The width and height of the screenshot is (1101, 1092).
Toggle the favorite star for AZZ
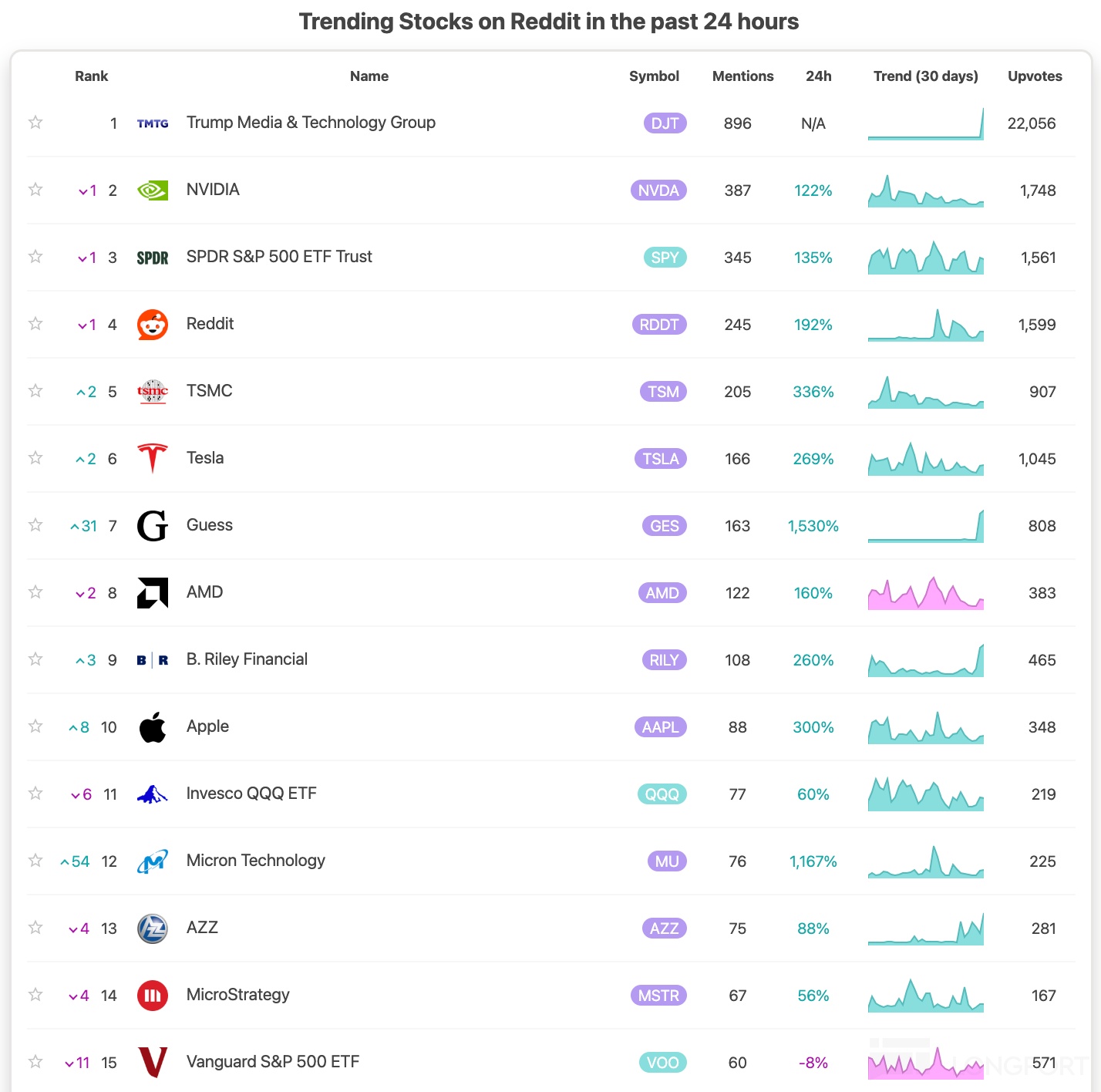(x=35, y=928)
